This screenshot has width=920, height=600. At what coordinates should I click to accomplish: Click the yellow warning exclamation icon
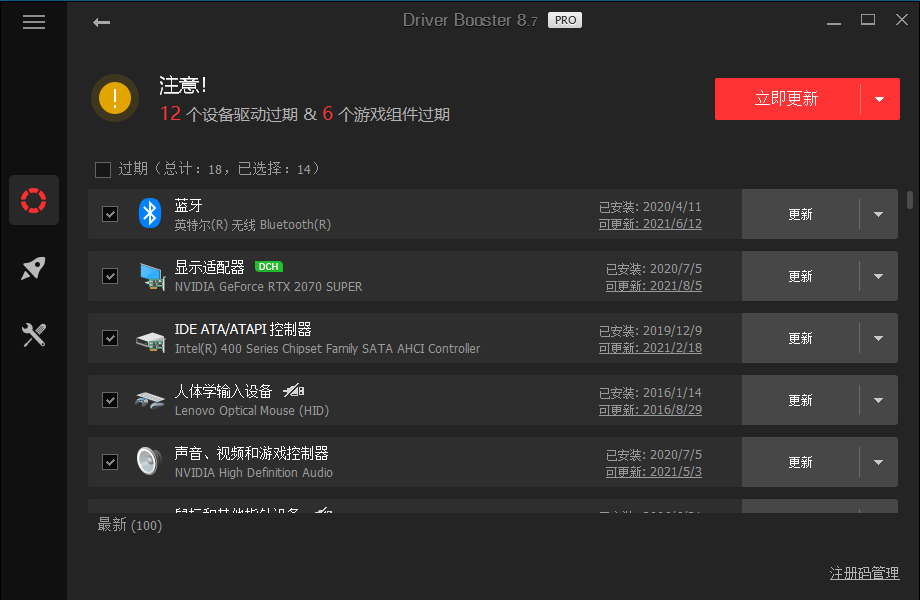tap(114, 98)
